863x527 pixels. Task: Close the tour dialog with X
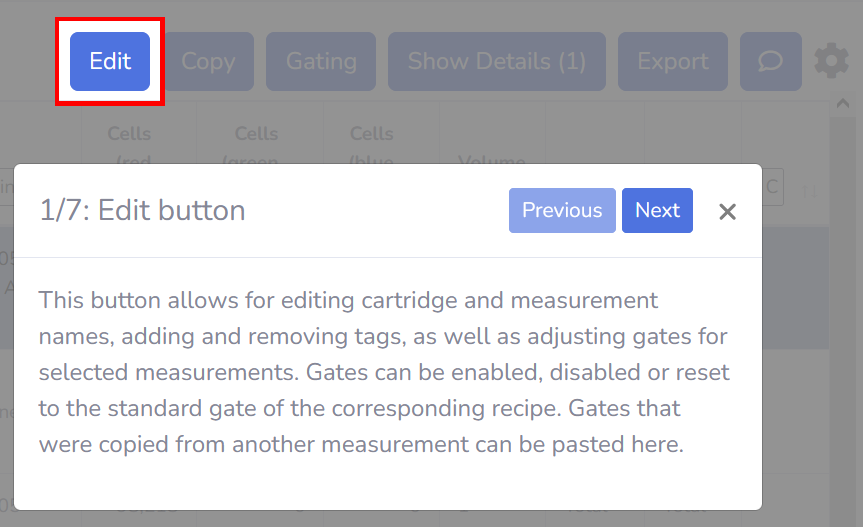pyautogui.click(x=727, y=211)
